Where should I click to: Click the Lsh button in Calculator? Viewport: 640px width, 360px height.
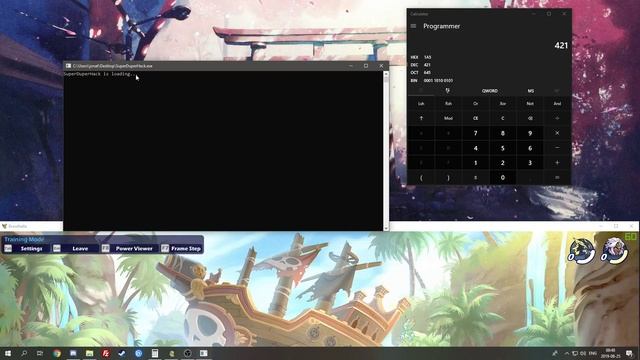(x=421, y=104)
